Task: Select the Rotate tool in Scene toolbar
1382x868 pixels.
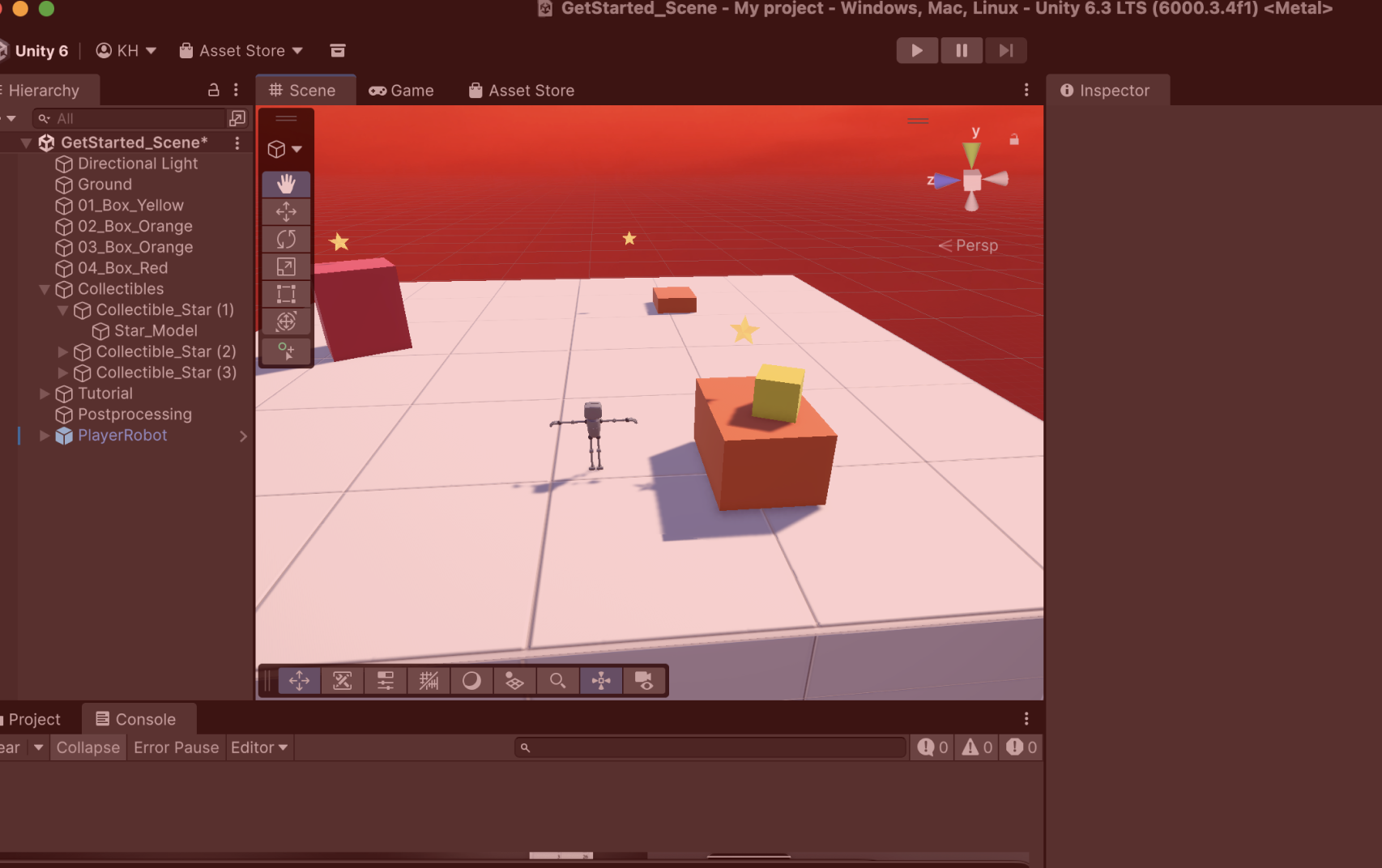Action: (286, 240)
